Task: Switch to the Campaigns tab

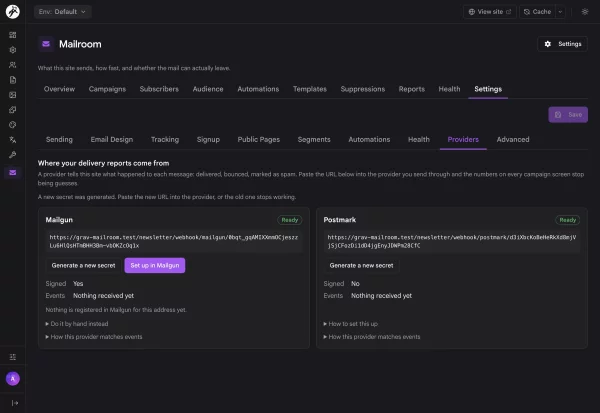Action: (x=107, y=89)
